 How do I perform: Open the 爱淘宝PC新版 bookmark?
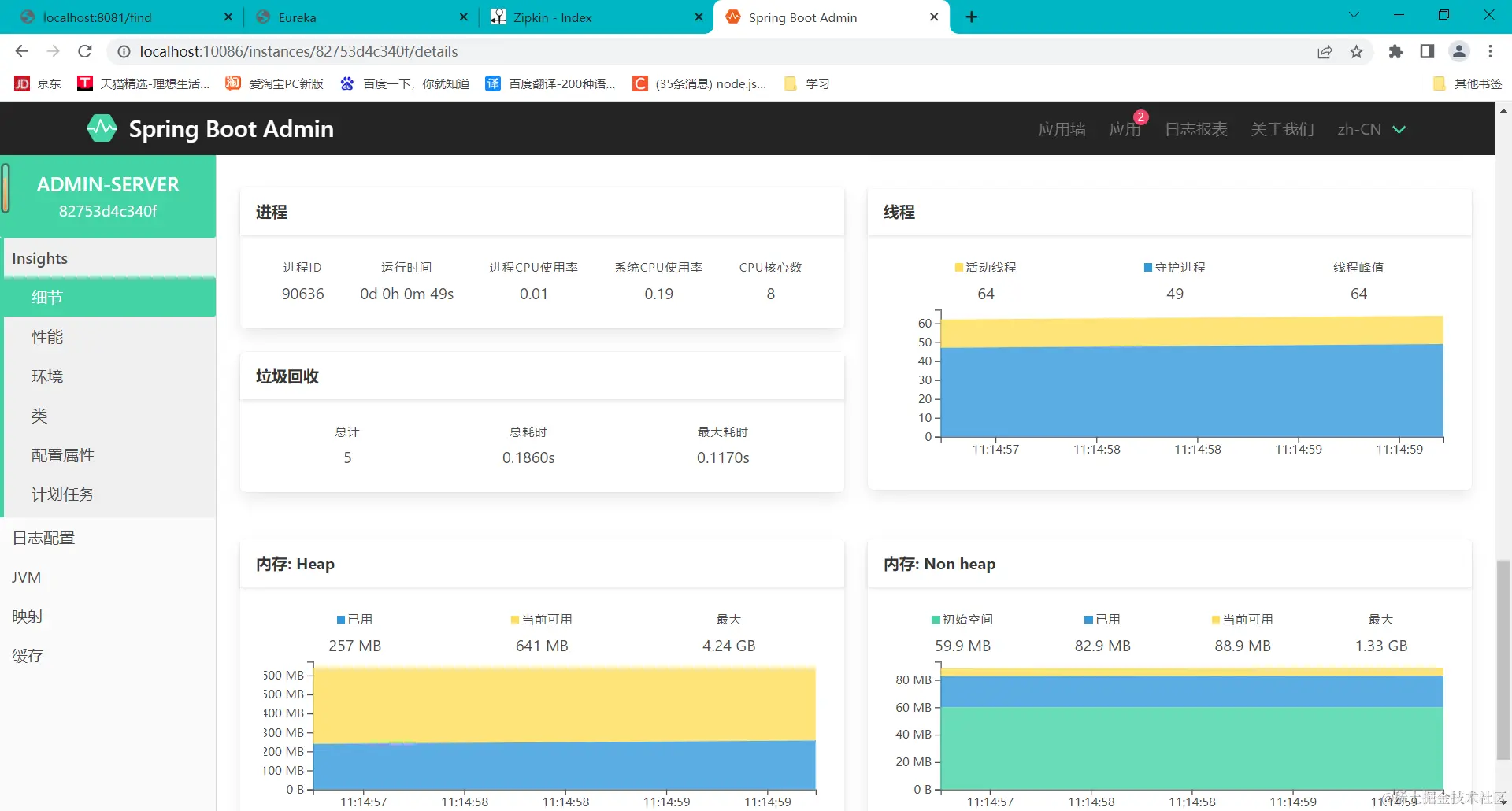click(x=274, y=83)
